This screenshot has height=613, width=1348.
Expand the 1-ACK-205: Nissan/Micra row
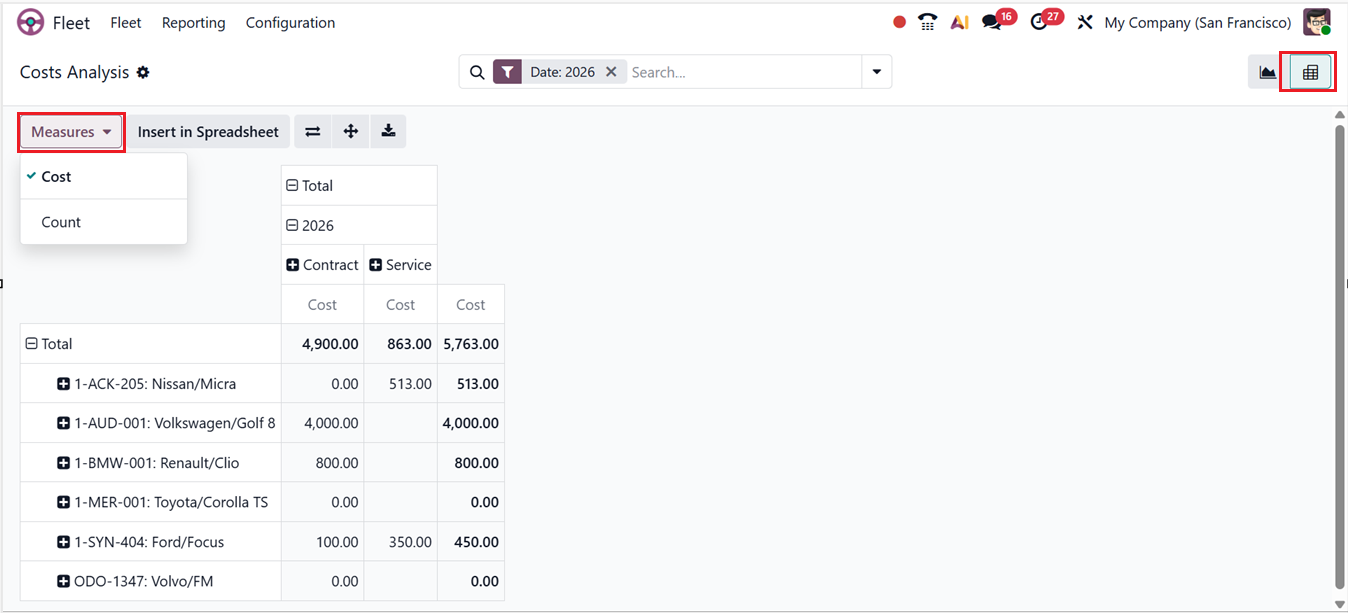(x=64, y=384)
